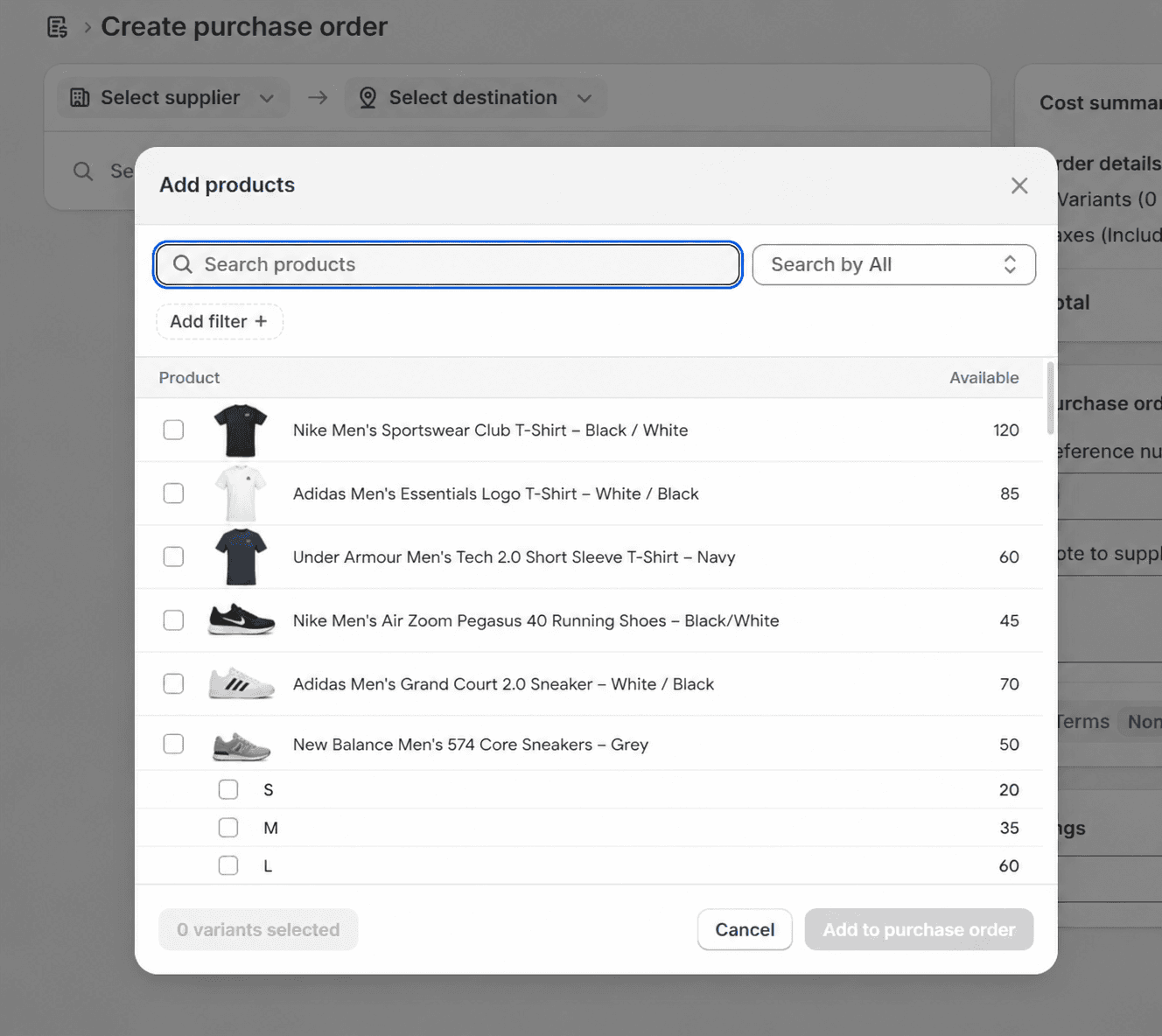Click the available count 45

pos(1010,620)
